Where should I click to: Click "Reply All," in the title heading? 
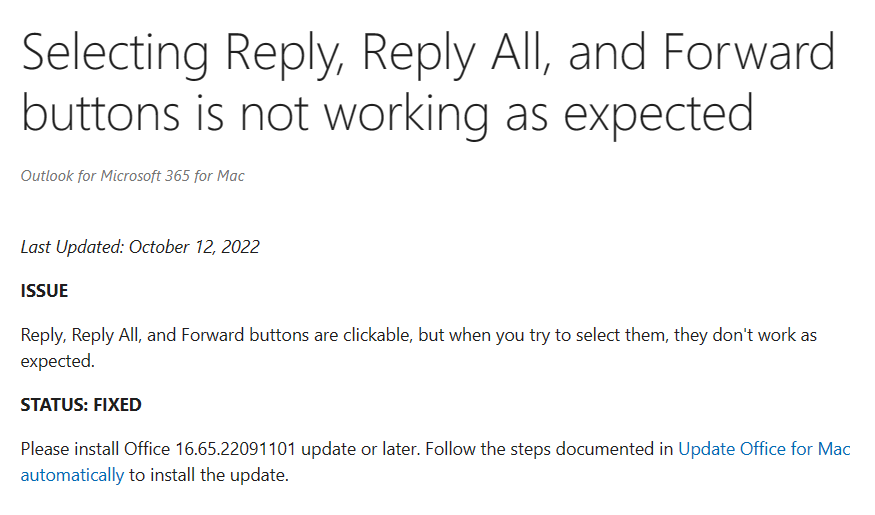click(456, 56)
